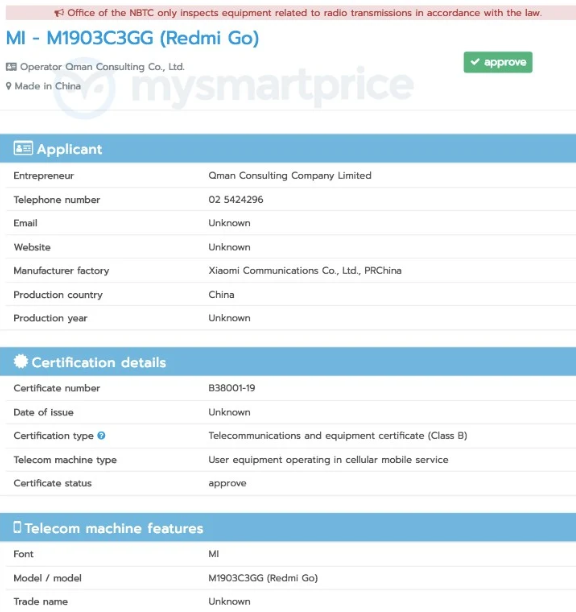Click the Font value MI
Image resolution: width=576 pixels, height=612 pixels.
(213, 554)
